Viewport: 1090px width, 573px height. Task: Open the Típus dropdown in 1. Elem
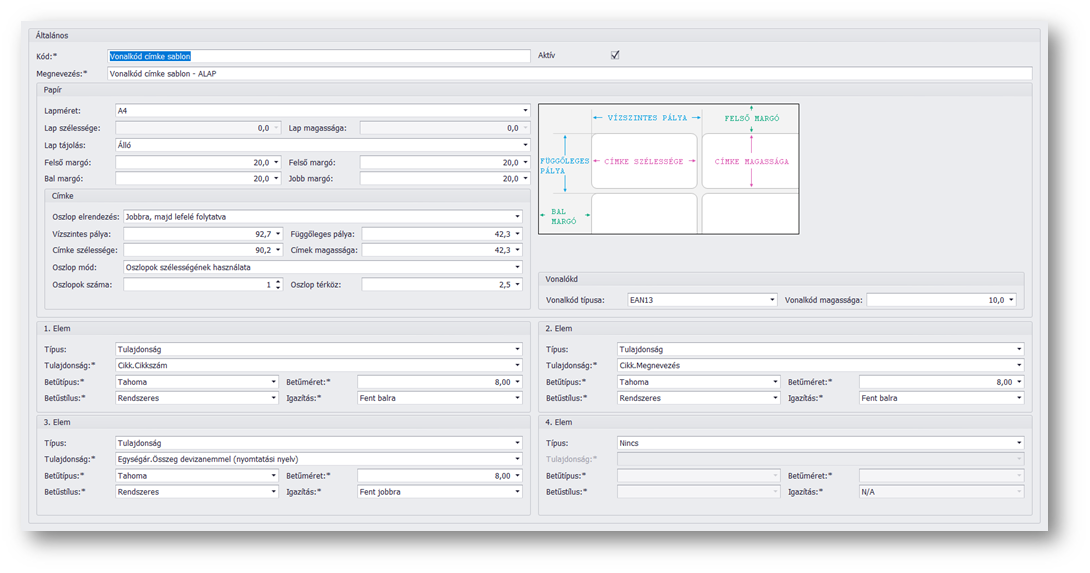point(517,350)
